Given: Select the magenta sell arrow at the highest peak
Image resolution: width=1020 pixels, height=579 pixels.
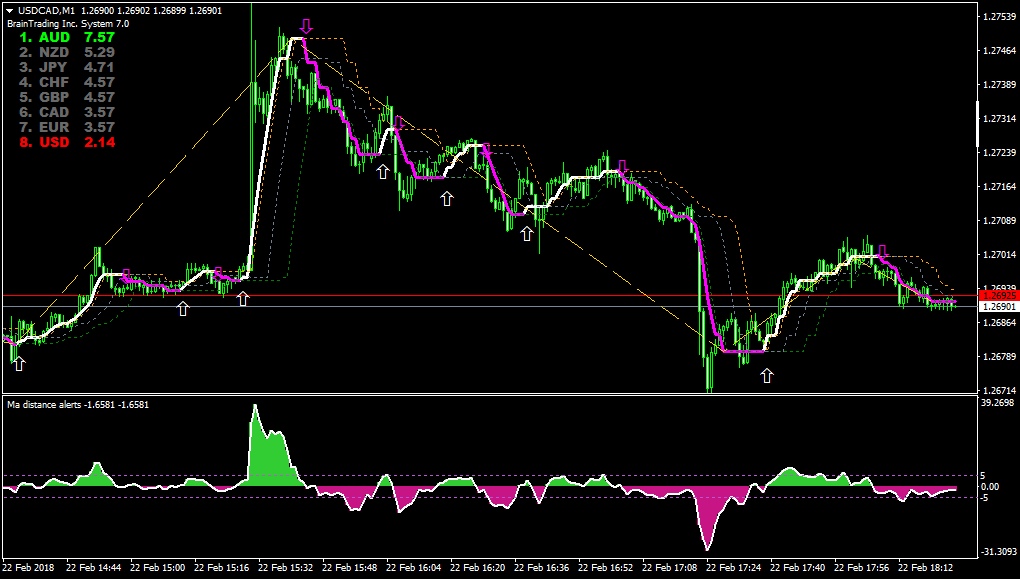Looking at the screenshot, I should 306,27.
